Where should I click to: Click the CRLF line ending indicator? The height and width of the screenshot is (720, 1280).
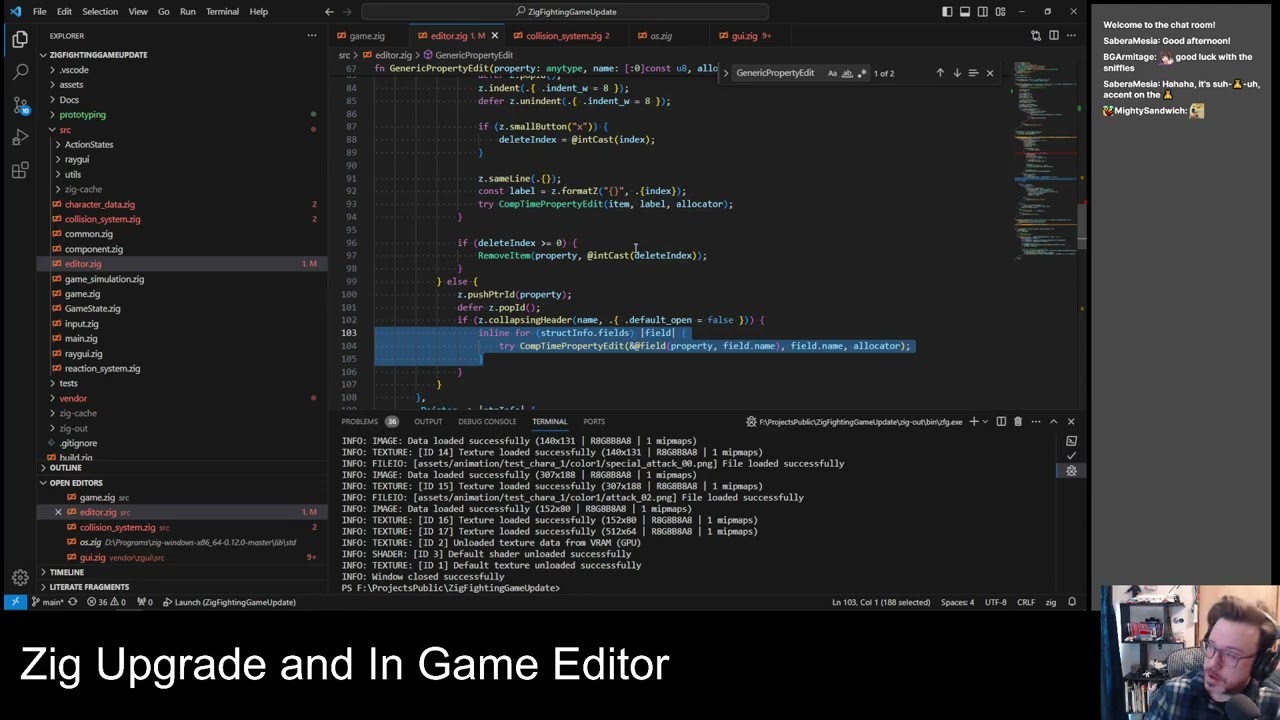point(1026,602)
